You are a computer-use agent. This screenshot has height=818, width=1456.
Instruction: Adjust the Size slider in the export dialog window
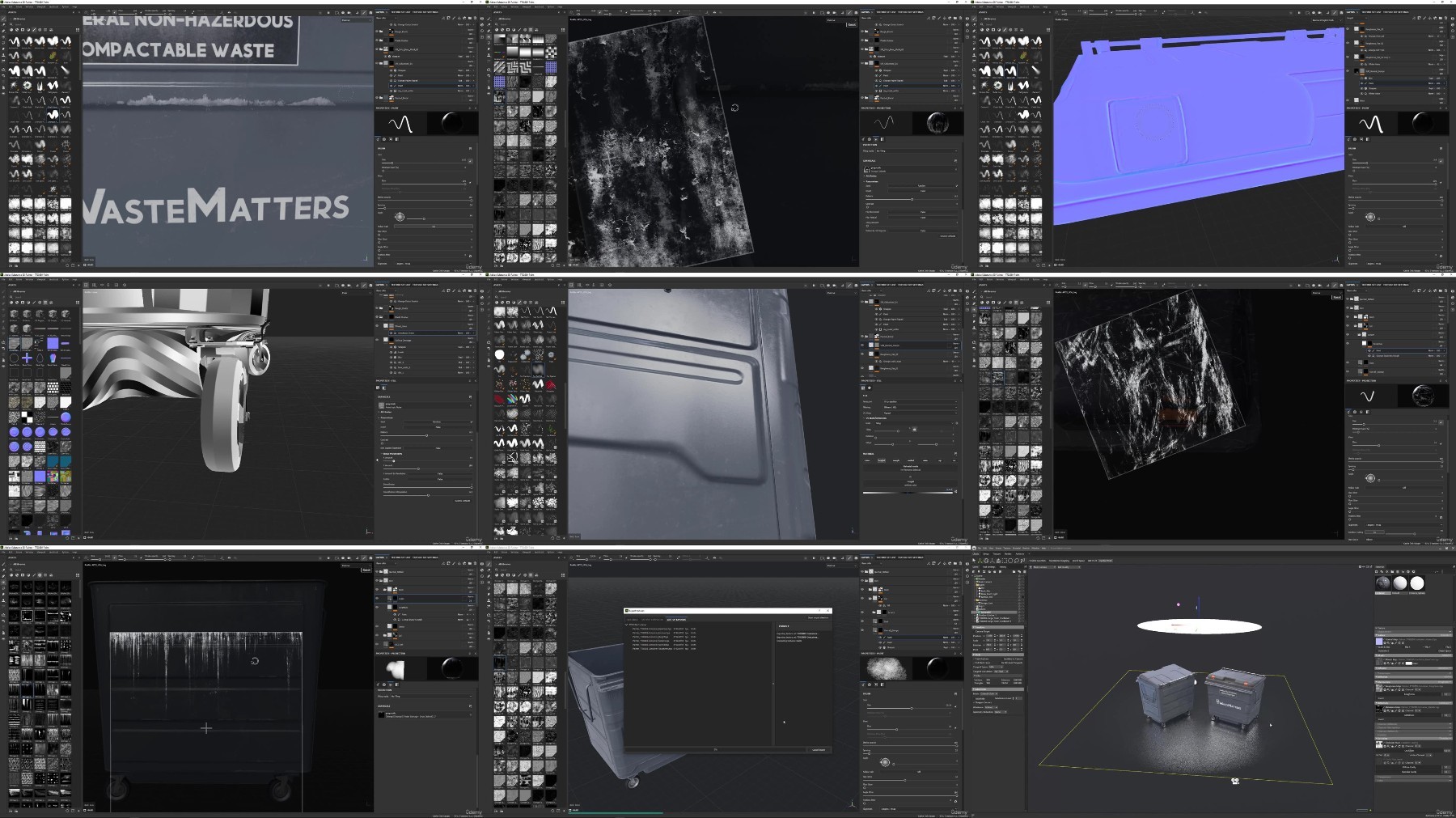909,709
